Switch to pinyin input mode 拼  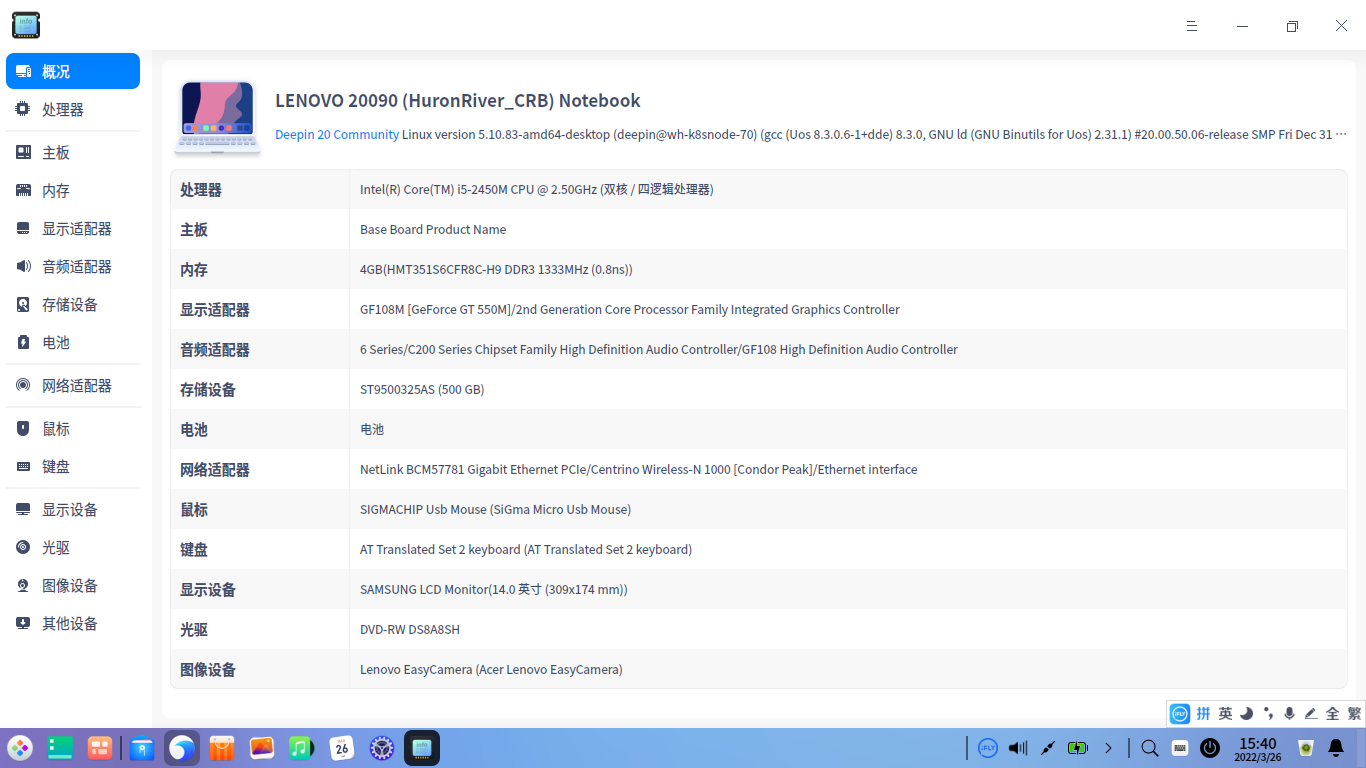point(1203,713)
